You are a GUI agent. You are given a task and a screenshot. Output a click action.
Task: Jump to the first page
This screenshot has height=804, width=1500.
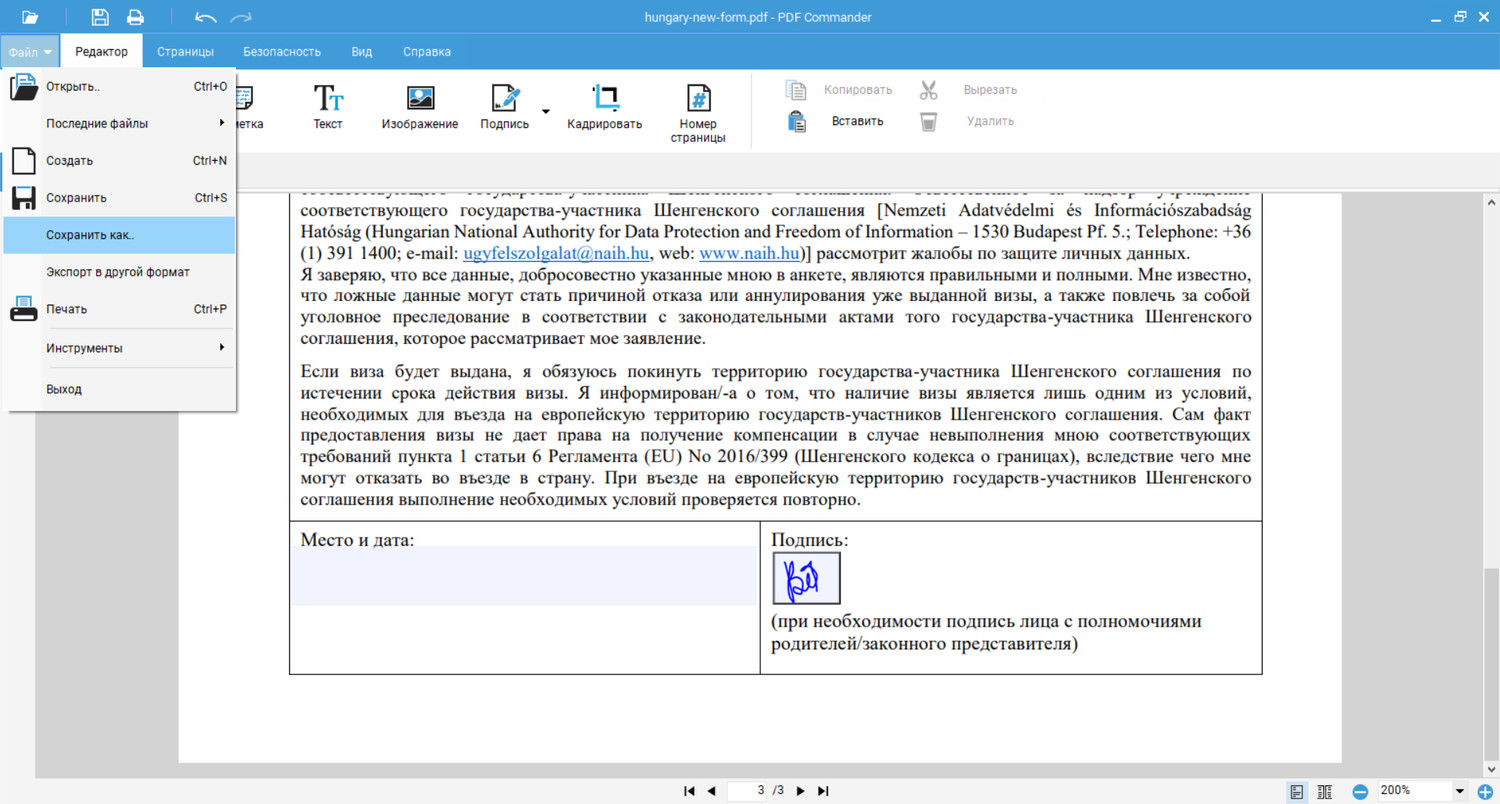[689, 791]
